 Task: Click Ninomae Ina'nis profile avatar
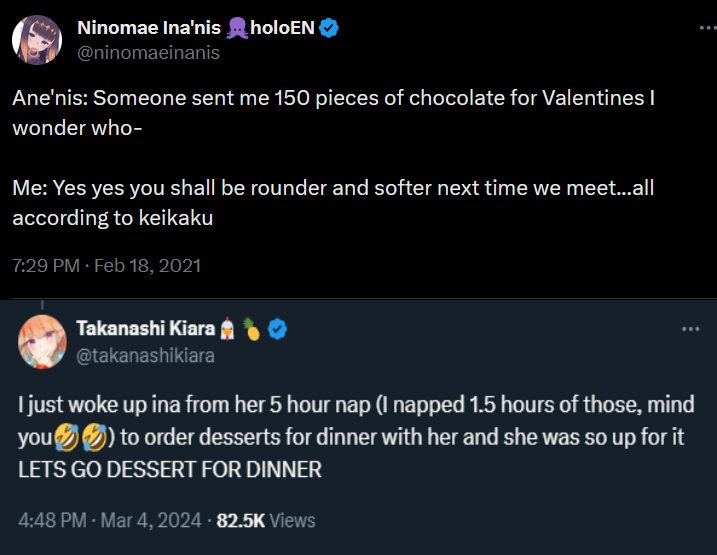(x=34, y=38)
